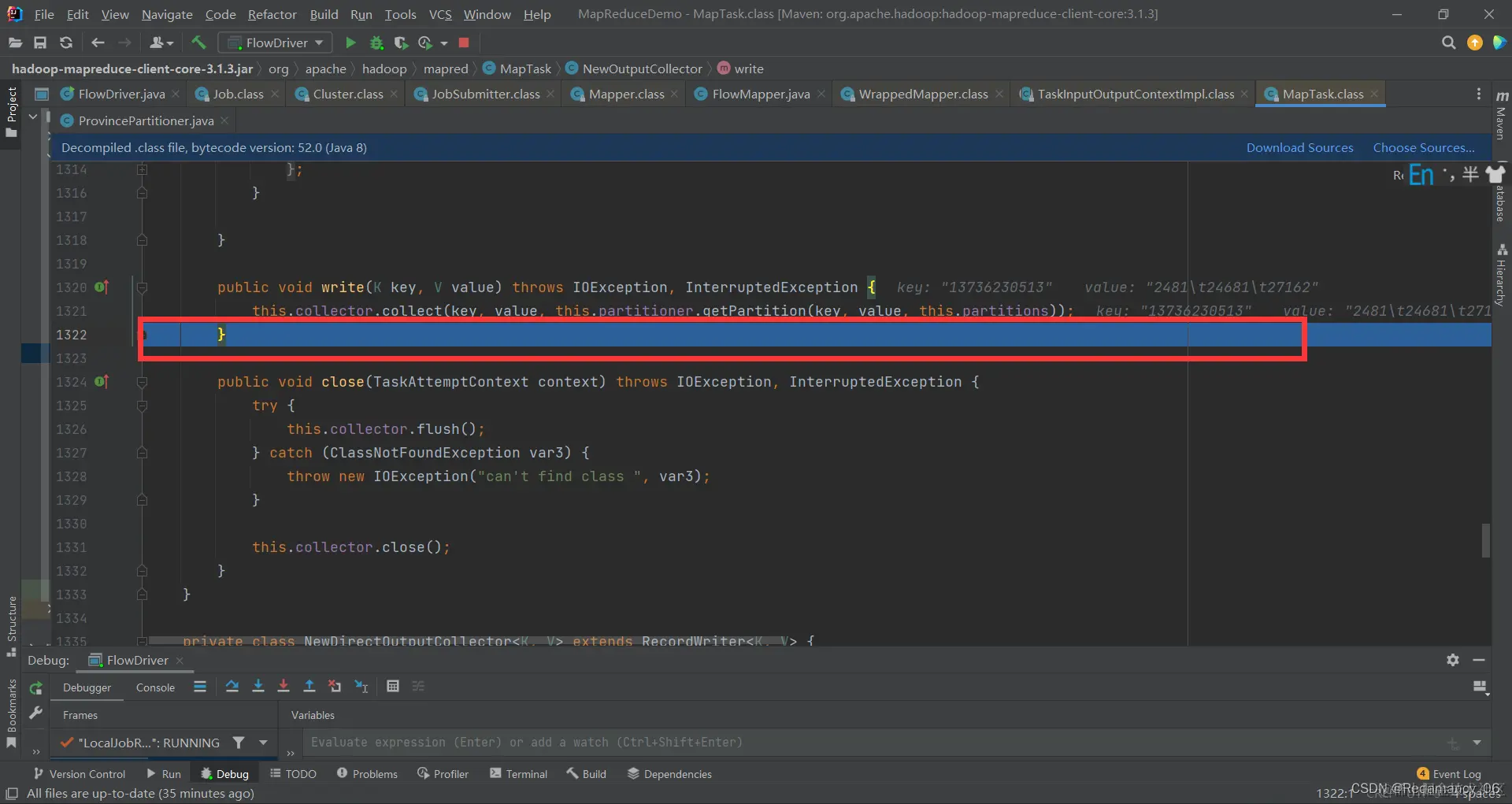Click the Step Over debug icon
1512x804 pixels.
pyautogui.click(x=232, y=687)
